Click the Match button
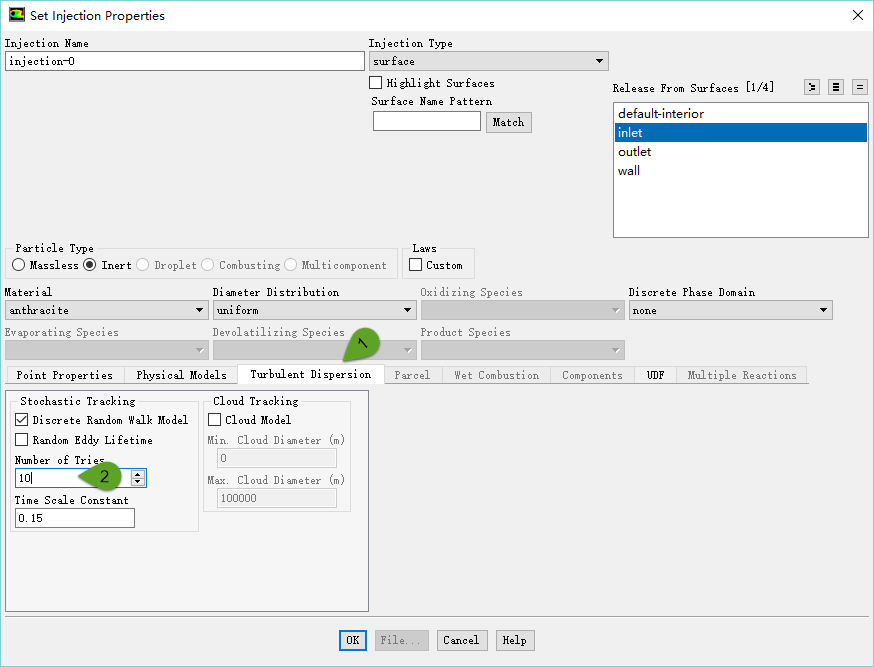The image size is (874, 667). tap(509, 122)
